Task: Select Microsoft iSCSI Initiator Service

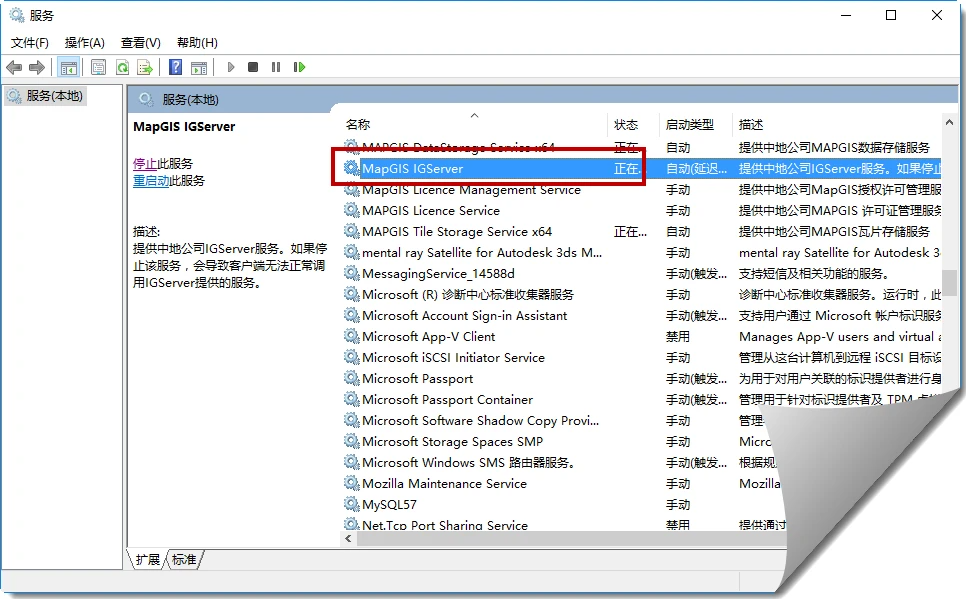Action: (x=453, y=357)
